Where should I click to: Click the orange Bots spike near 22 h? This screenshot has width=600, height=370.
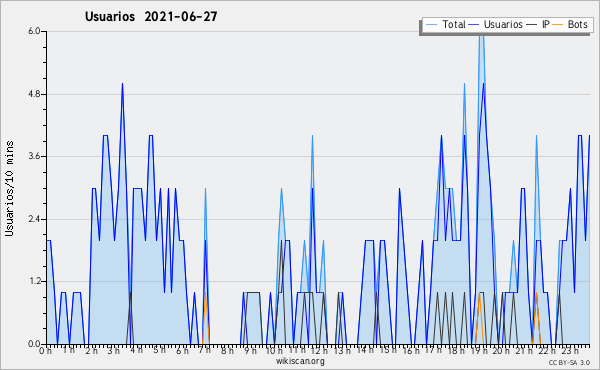[x=536, y=293]
